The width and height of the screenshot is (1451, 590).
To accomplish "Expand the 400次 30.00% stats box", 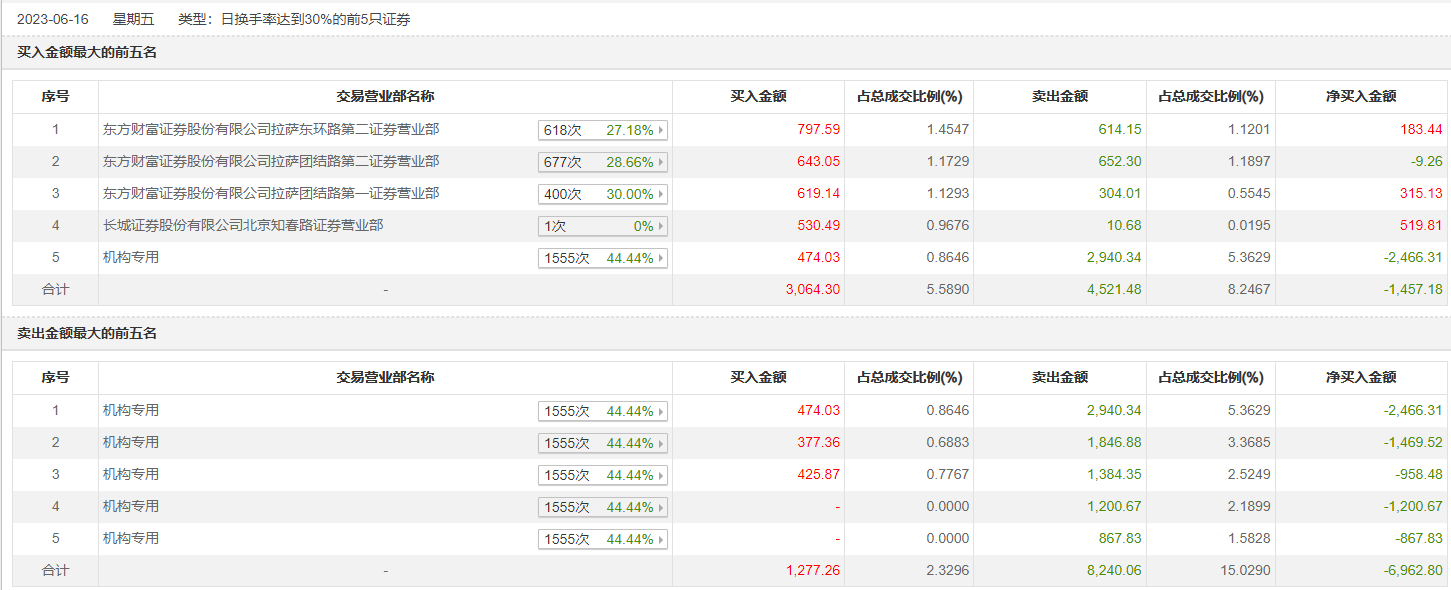I will [603, 194].
